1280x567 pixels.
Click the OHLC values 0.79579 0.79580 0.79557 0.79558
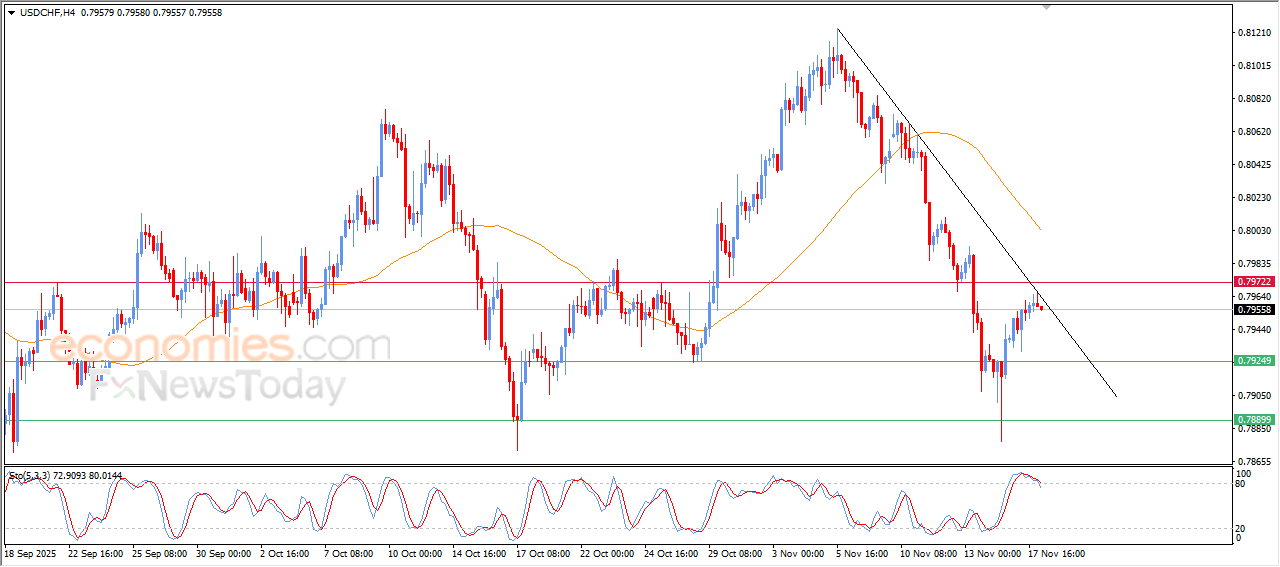point(152,12)
